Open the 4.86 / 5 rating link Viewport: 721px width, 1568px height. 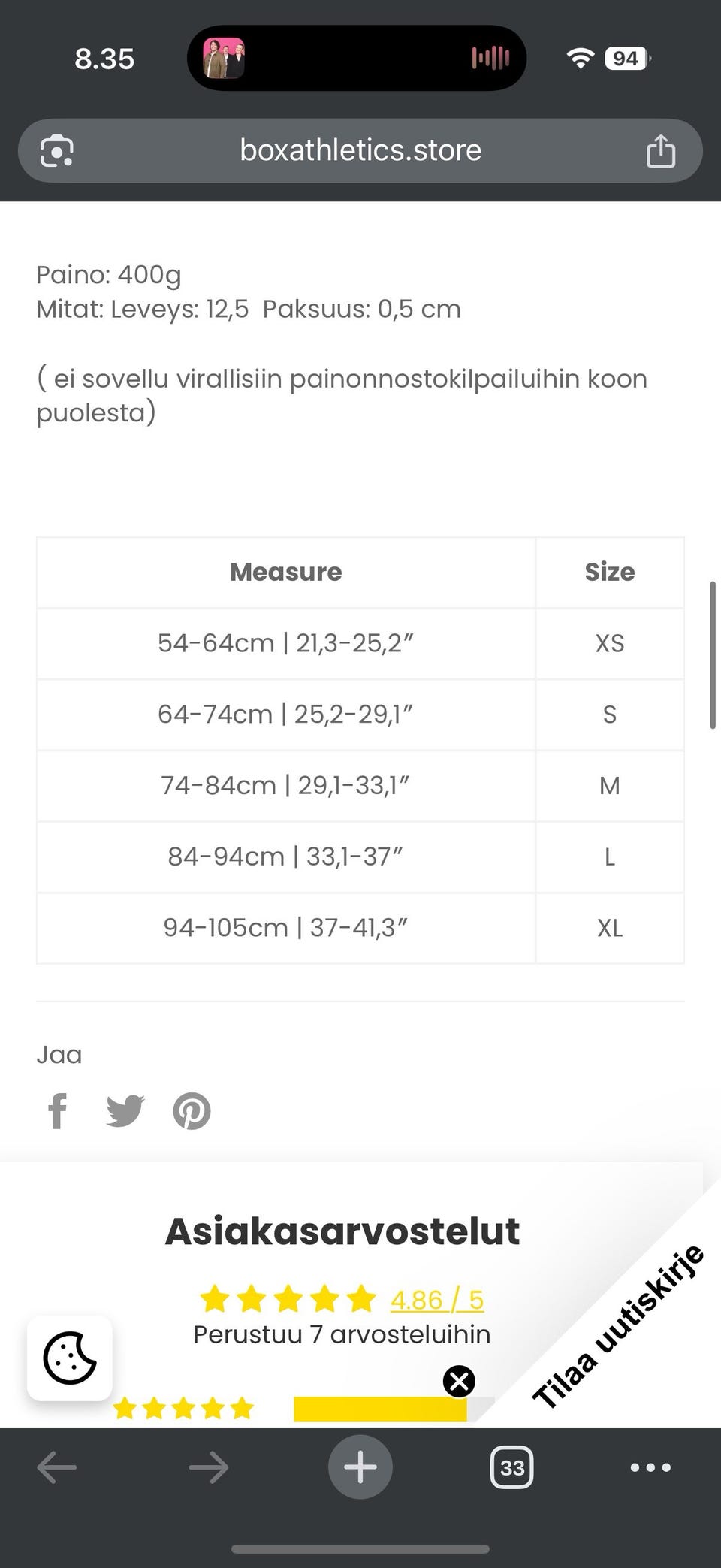[436, 1299]
